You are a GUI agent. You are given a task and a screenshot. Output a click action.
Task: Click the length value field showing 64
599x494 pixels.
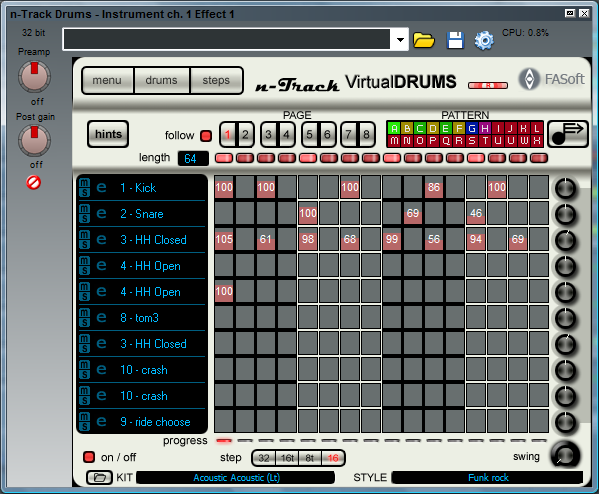click(x=193, y=159)
